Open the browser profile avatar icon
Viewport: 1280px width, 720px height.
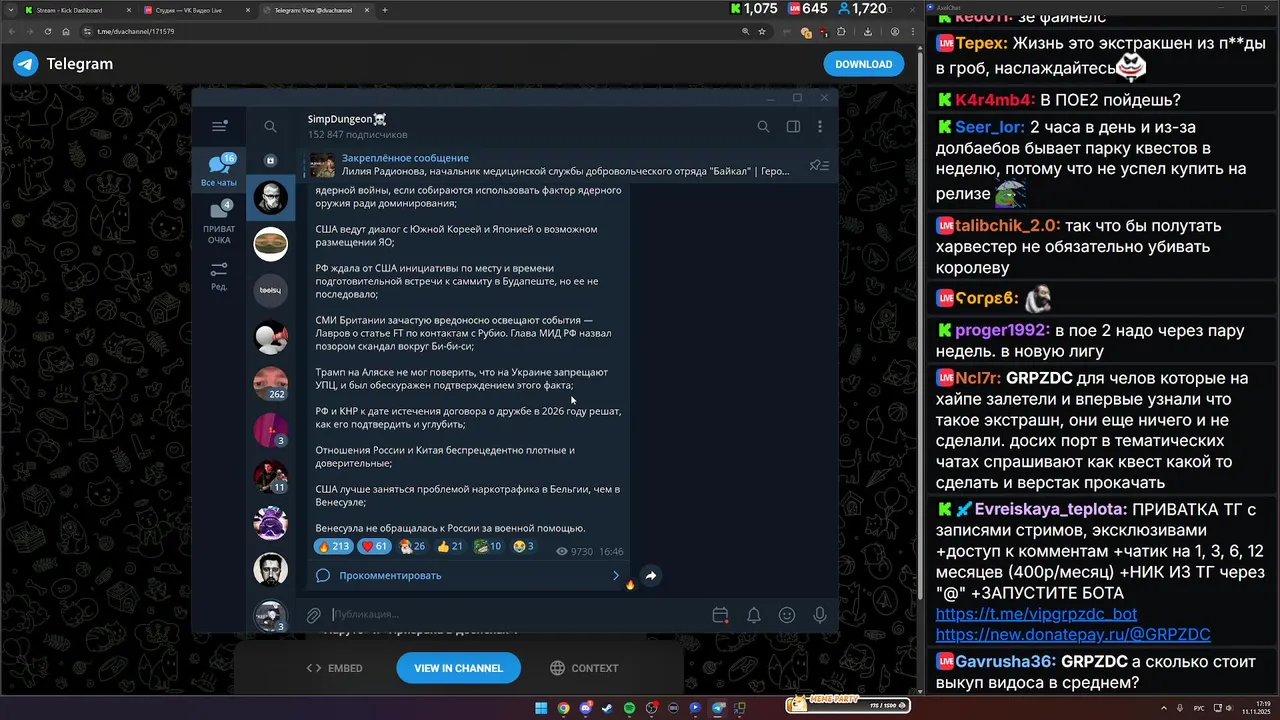pyautogui.click(x=895, y=31)
